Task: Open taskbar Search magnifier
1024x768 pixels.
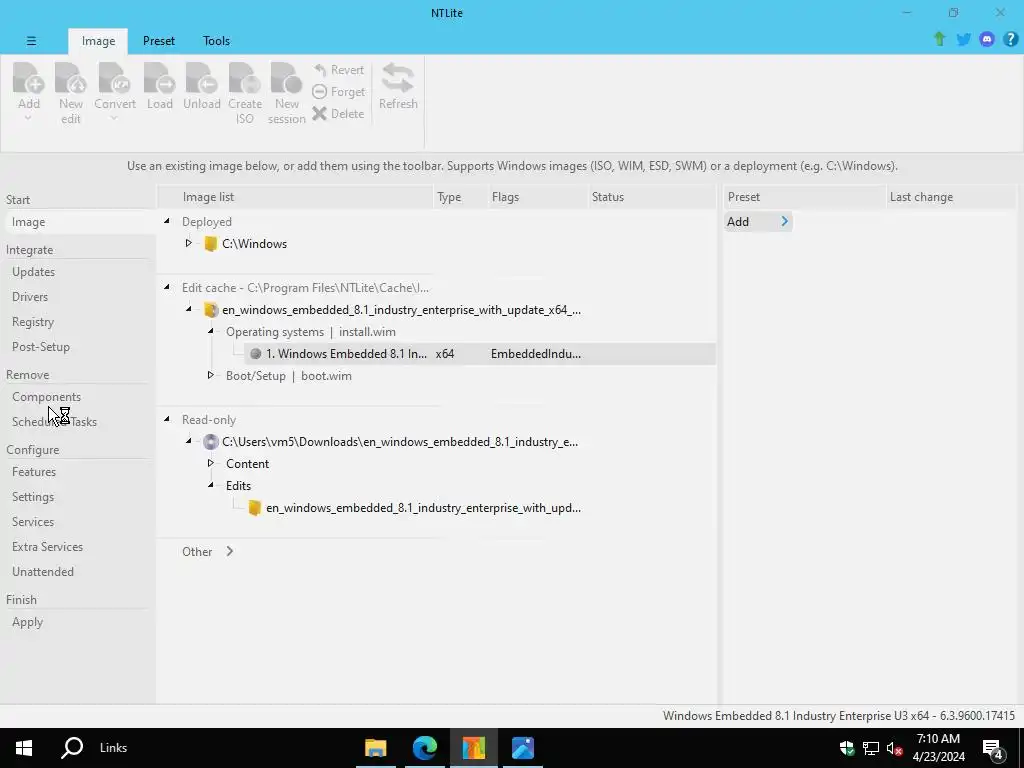Action: (72, 748)
